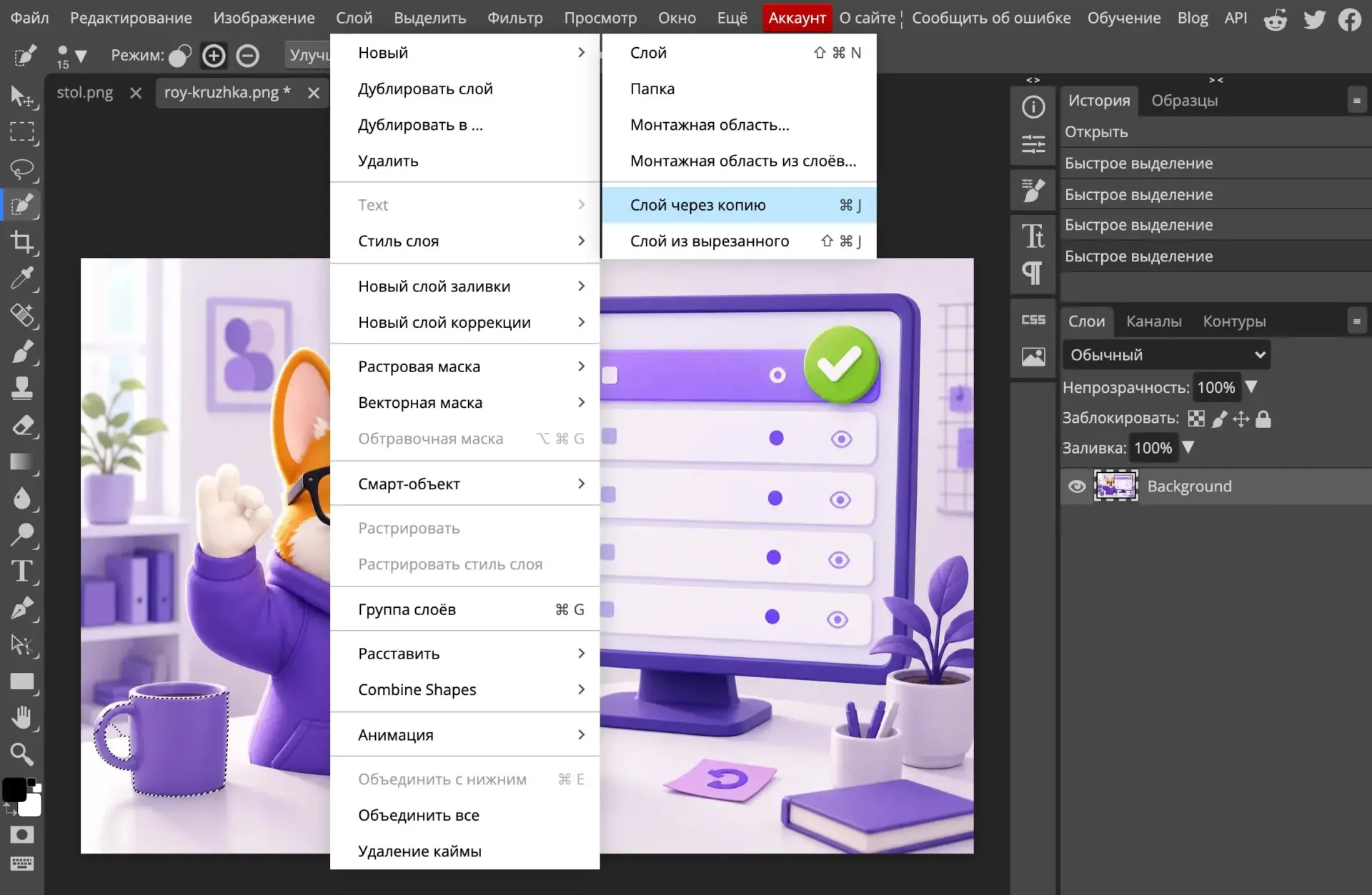Select the Brush tool in toolbar
This screenshot has width=1372, height=895.
point(21,352)
